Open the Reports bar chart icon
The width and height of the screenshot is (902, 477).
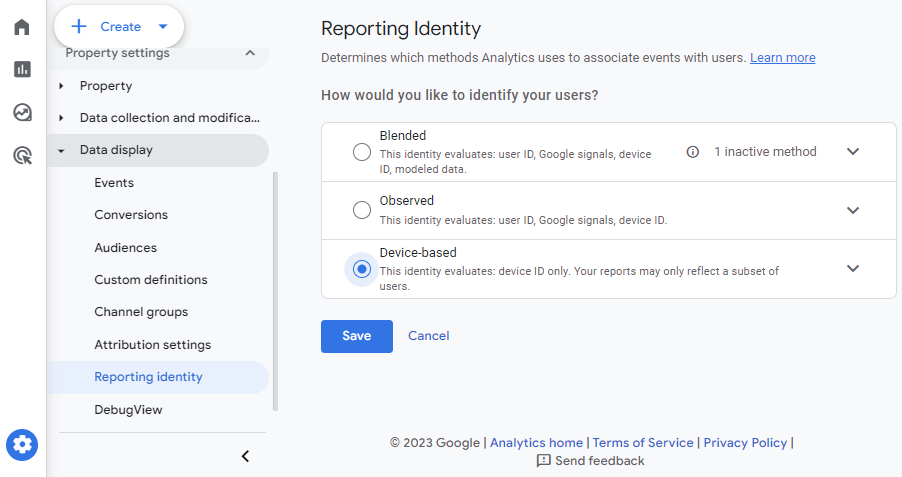(x=22, y=69)
